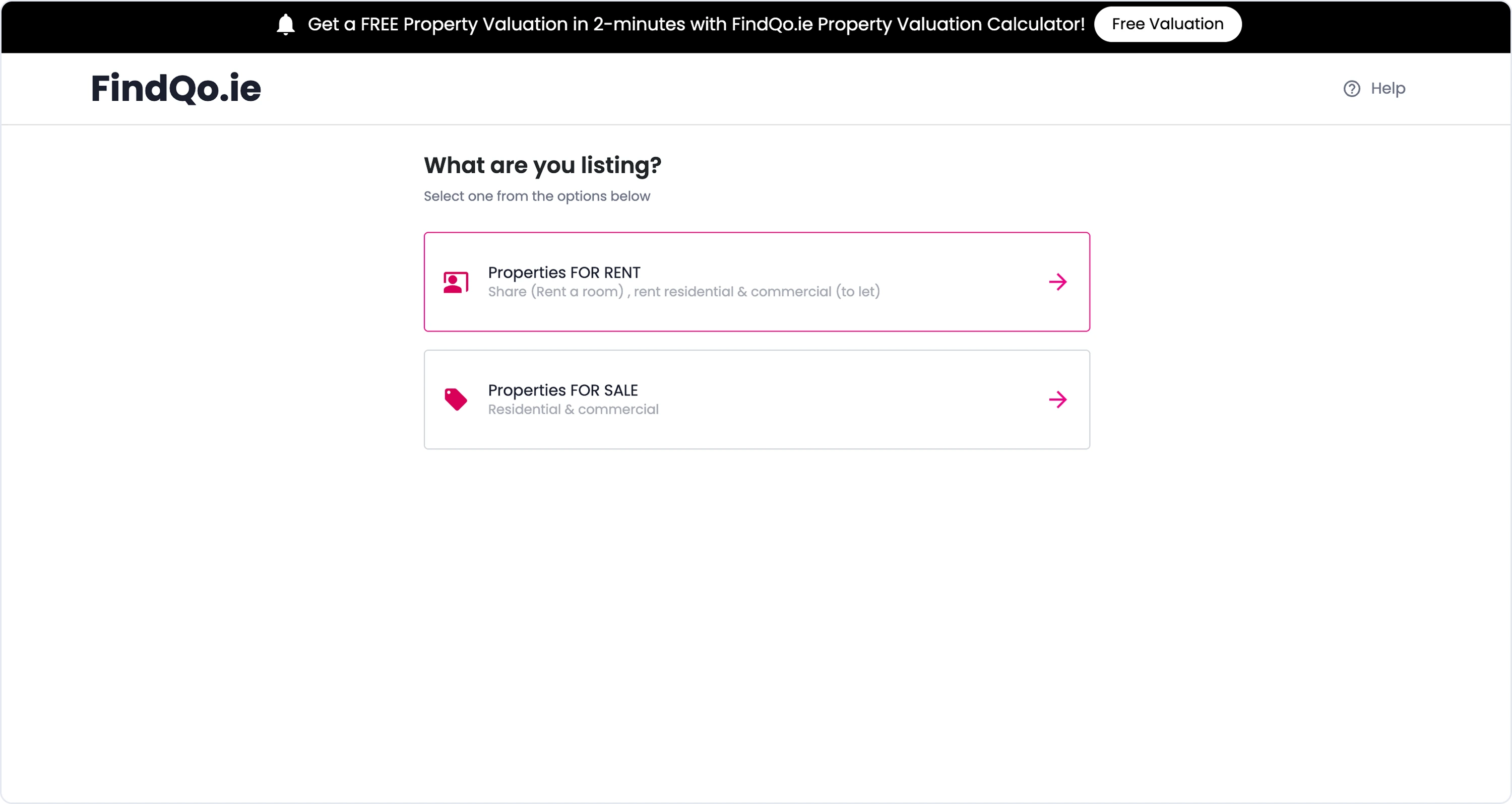Image resolution: width=1512 pixels, height=804 pixels.
Task: Click the pink tag icon on sale card
Action: click(455, 399)
